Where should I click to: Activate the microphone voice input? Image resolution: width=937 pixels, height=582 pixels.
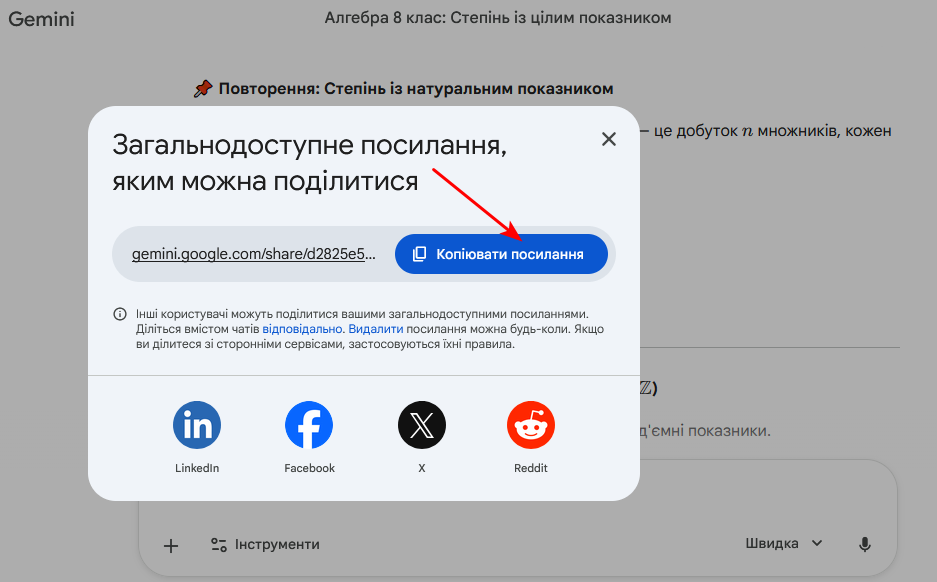click(865, 544)
